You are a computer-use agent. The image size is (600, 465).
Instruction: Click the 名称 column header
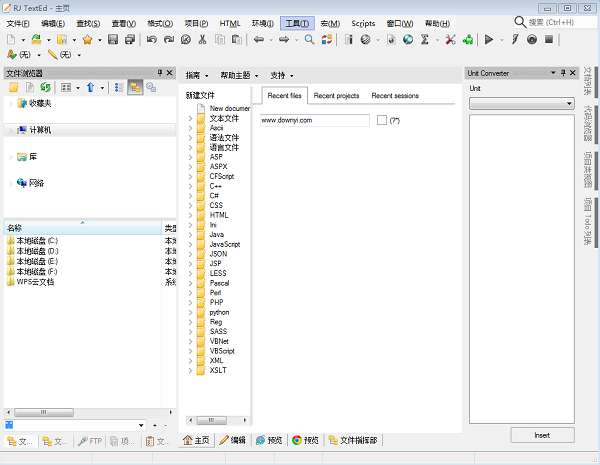pos(83,228)
